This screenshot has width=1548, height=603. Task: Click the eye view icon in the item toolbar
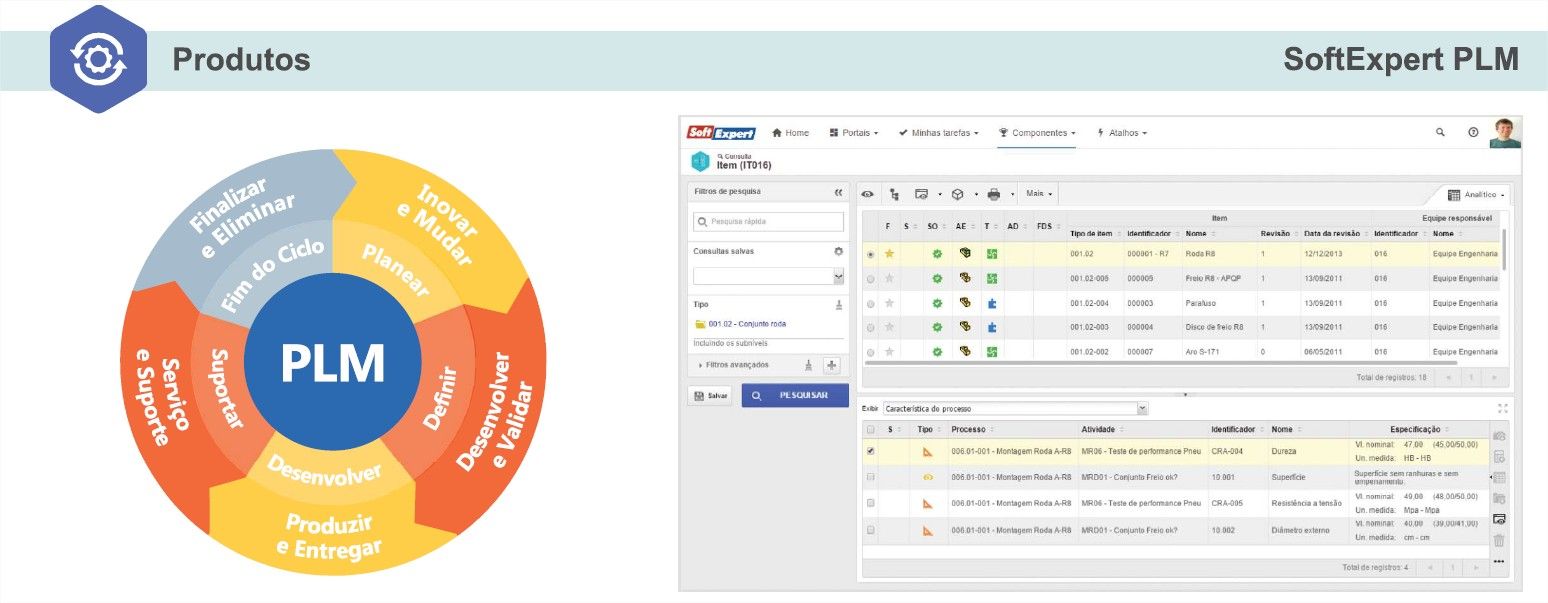click(867, 194)
